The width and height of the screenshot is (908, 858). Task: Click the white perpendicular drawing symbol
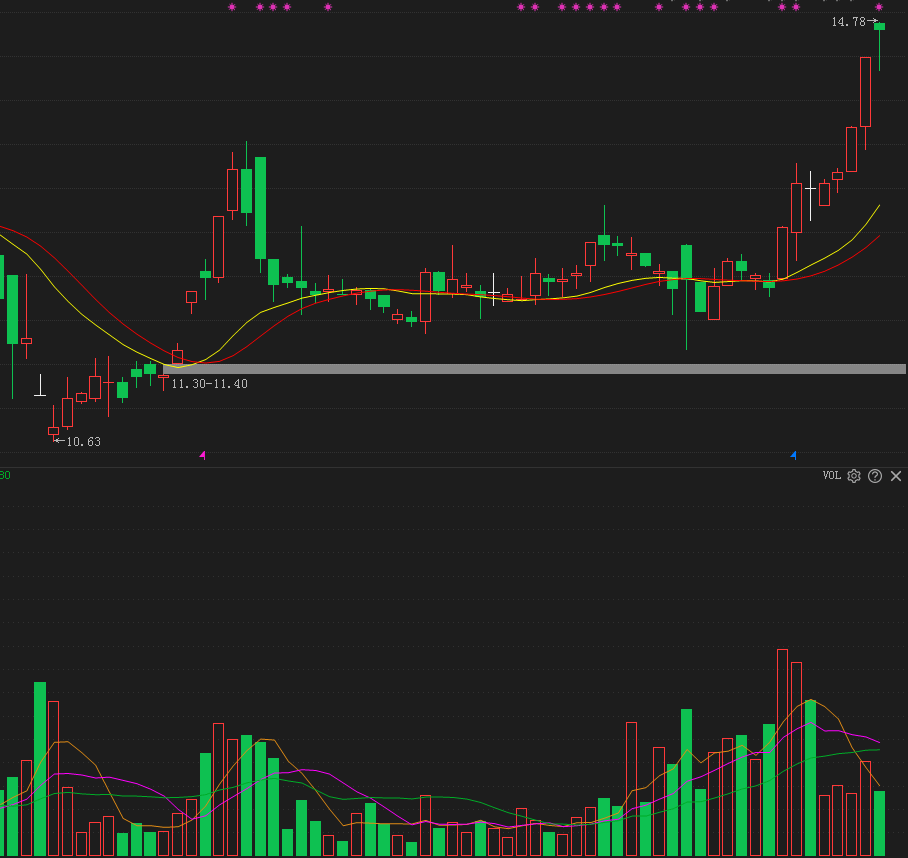[x=40, y=386]
